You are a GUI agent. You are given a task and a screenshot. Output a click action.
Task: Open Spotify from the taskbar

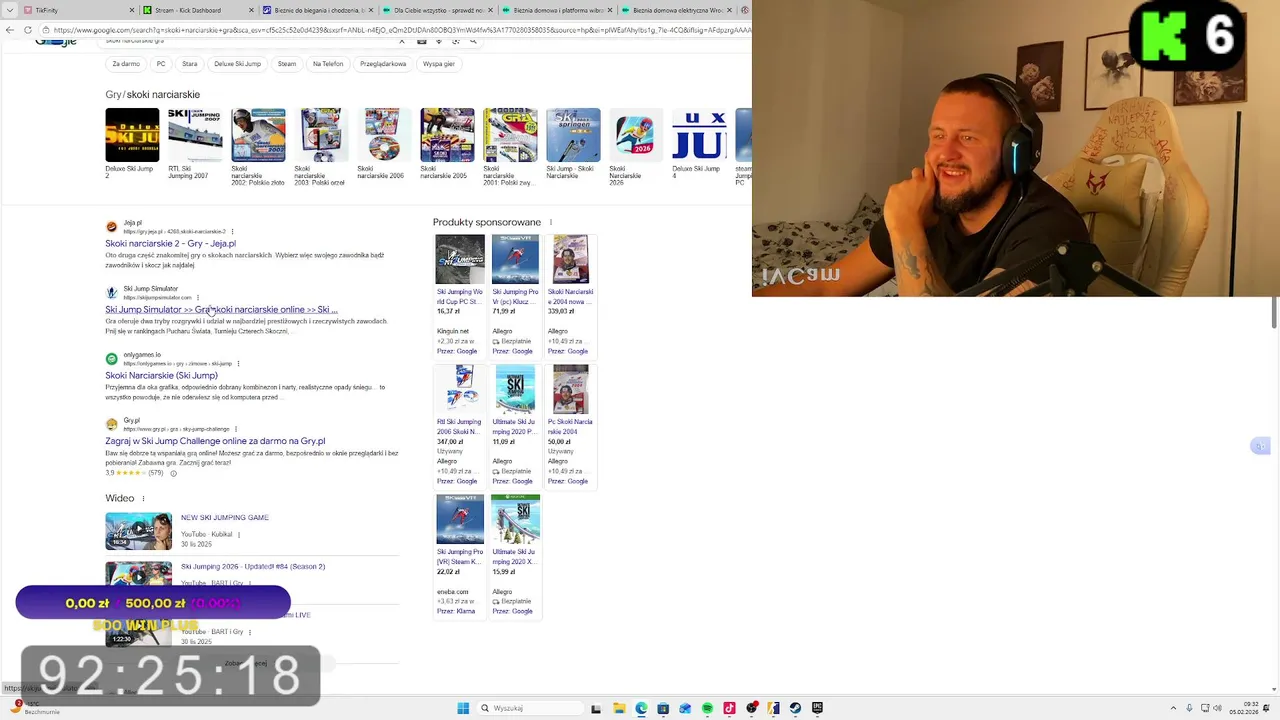click(x=707, y=708)
